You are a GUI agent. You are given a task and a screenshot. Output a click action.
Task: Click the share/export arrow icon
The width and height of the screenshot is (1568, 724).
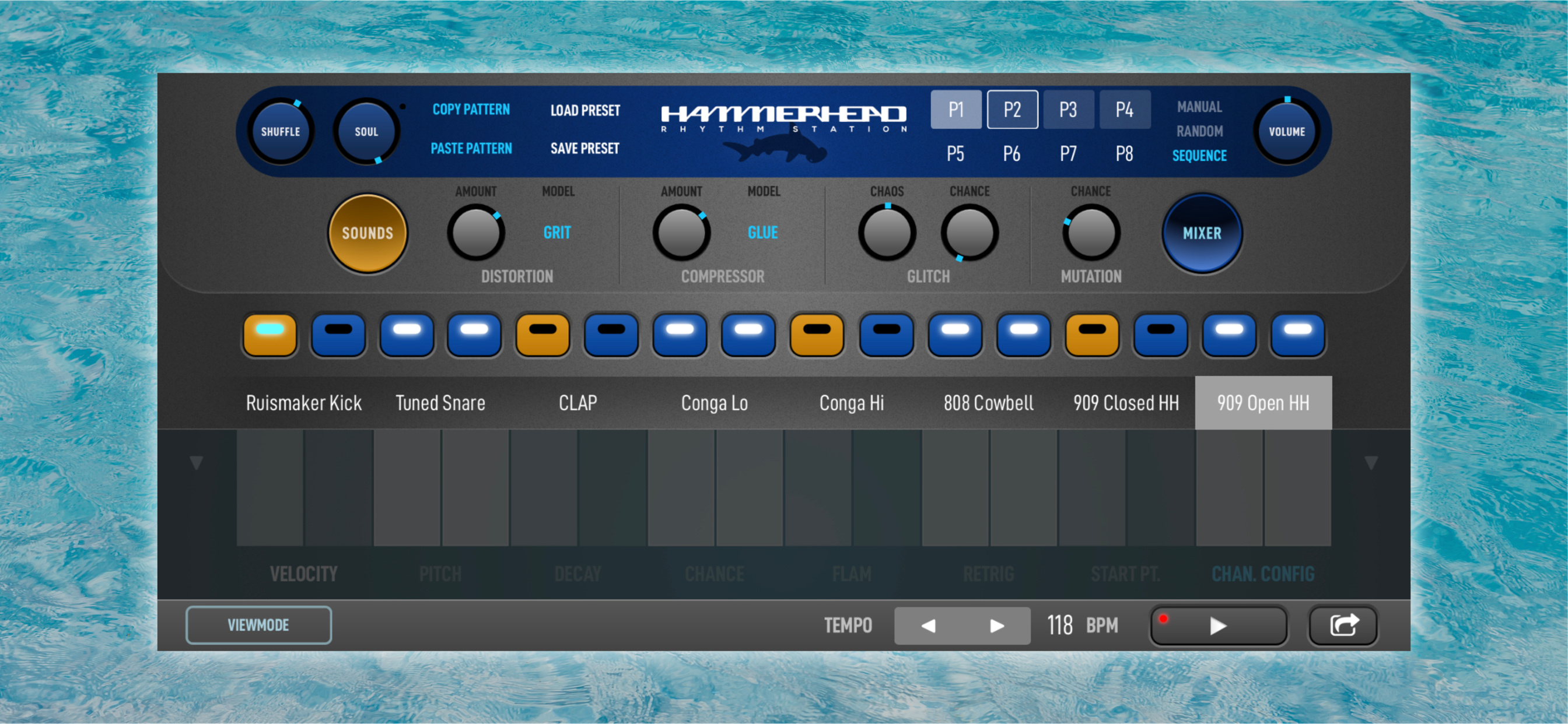click(x=1343, y=625)
